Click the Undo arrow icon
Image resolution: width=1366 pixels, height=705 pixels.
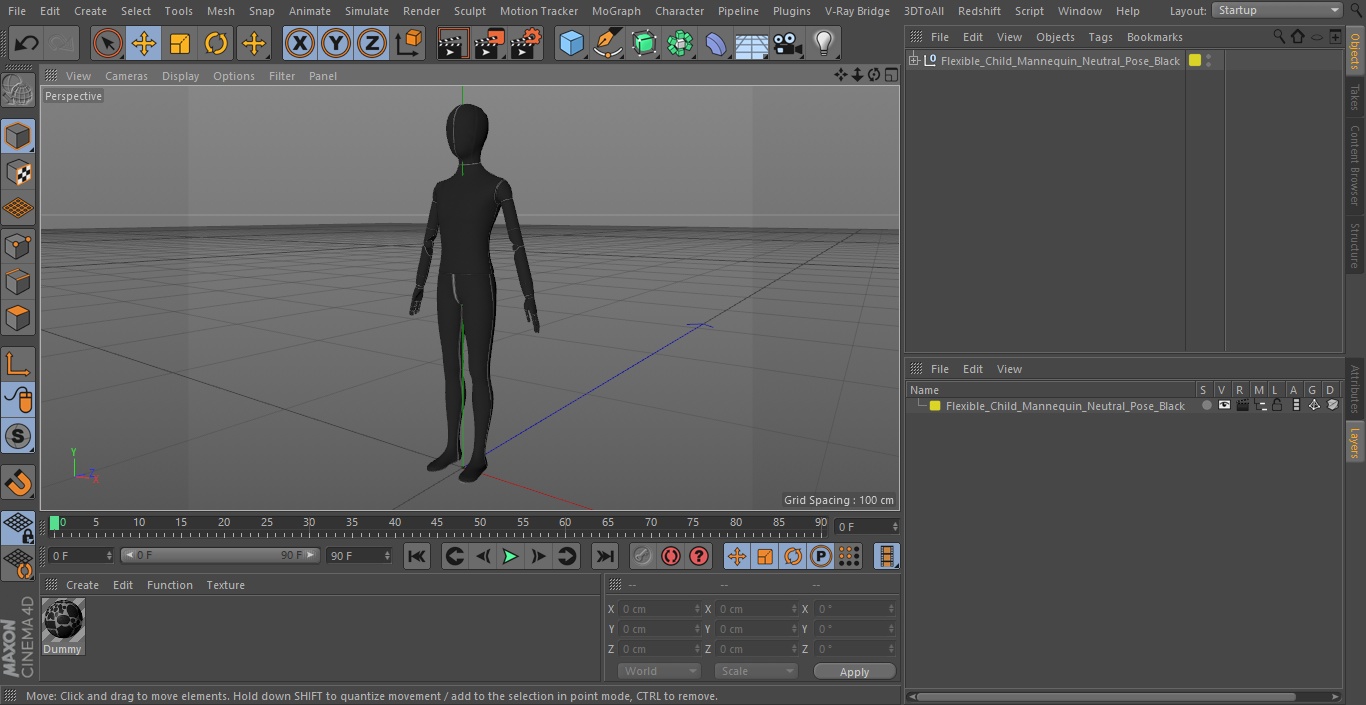click(x=26, y=43)
